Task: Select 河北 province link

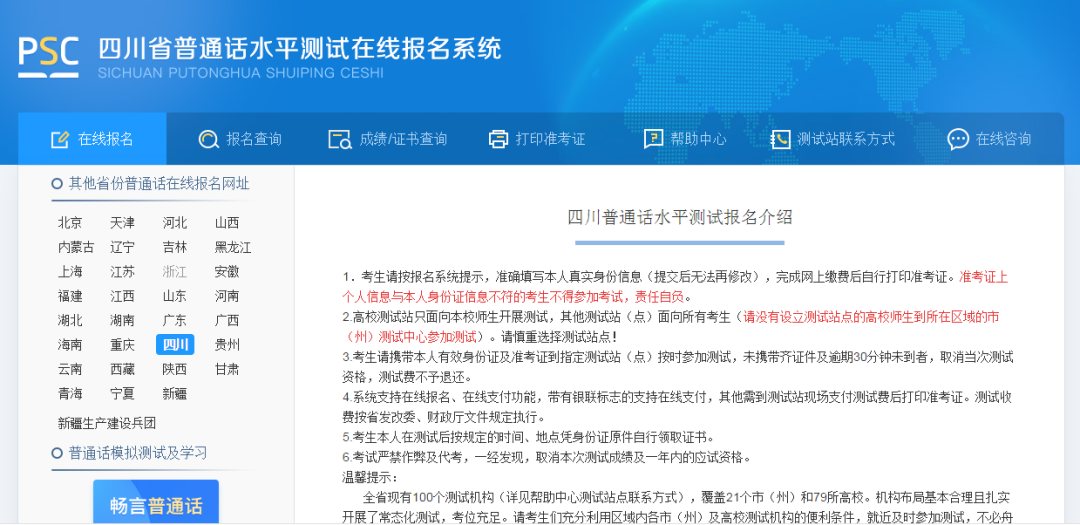Action: 175,223
